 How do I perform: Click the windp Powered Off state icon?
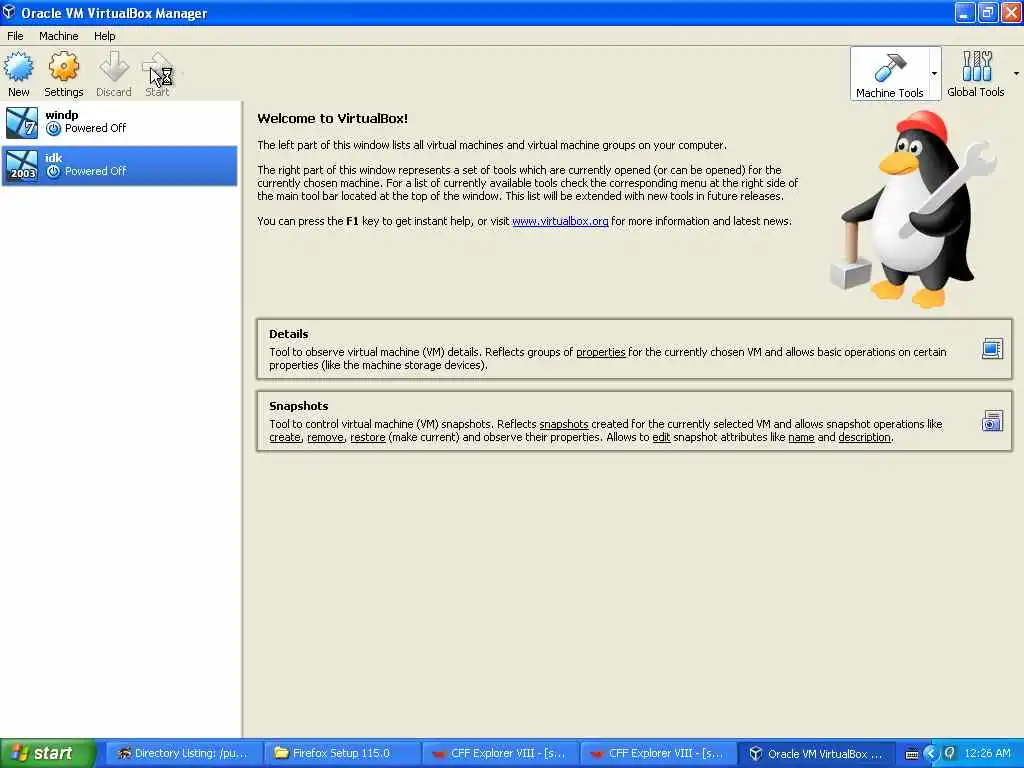54,129
